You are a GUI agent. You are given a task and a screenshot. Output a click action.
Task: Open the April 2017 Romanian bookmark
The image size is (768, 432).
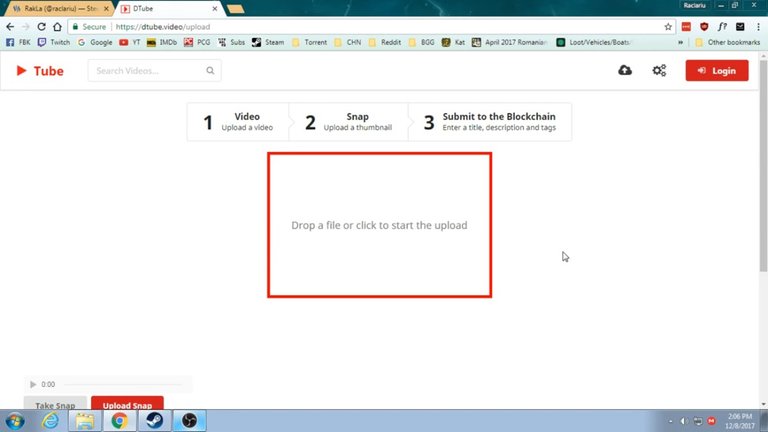(509, 43)
